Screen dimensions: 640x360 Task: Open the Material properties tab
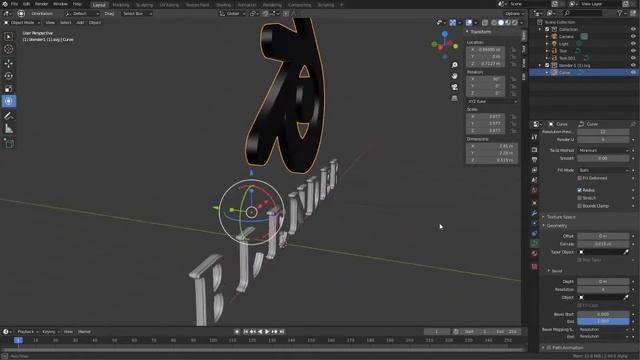click(x=534, y=253)
